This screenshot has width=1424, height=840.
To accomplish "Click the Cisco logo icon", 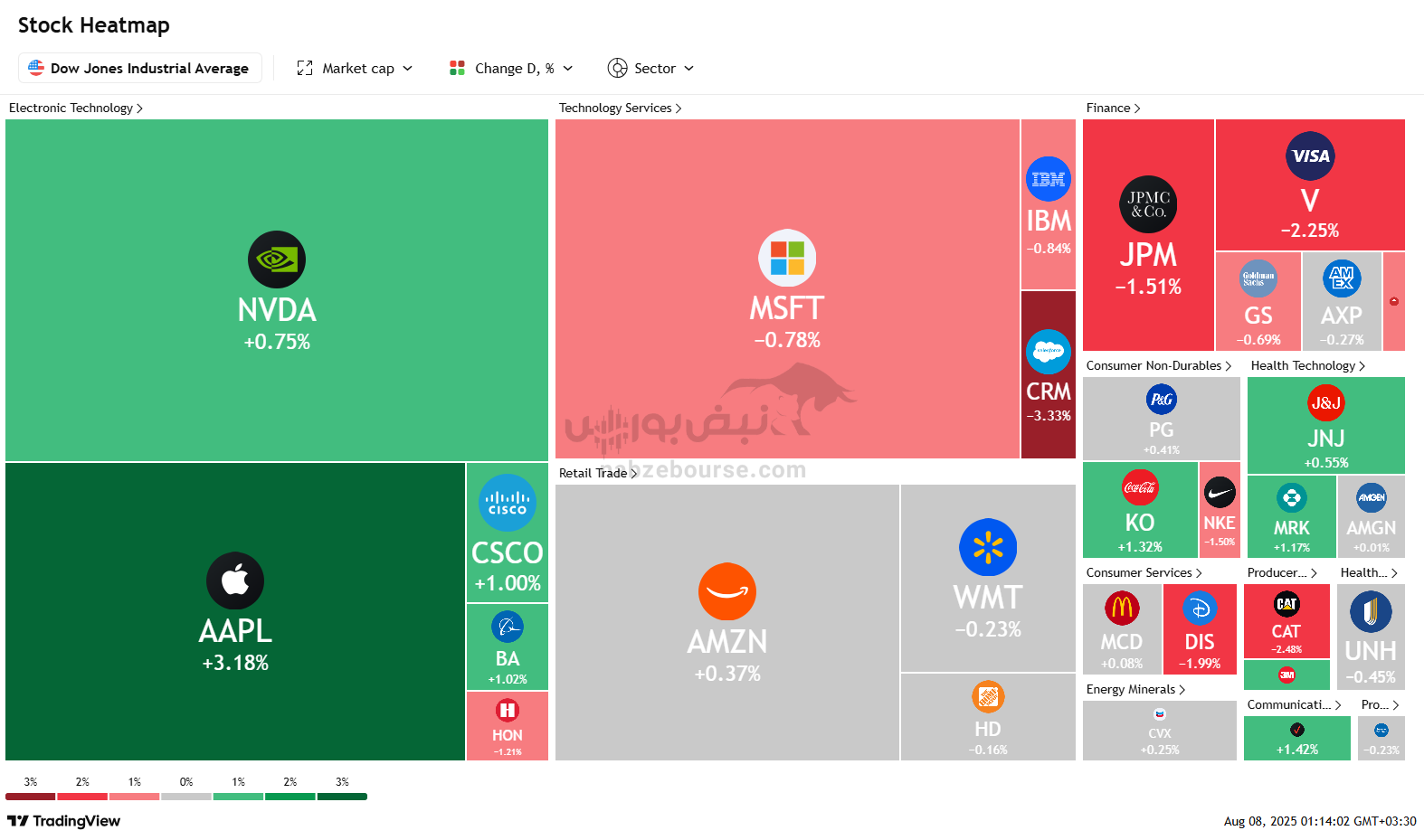I will pyautogui.click(x=508, y=503).
